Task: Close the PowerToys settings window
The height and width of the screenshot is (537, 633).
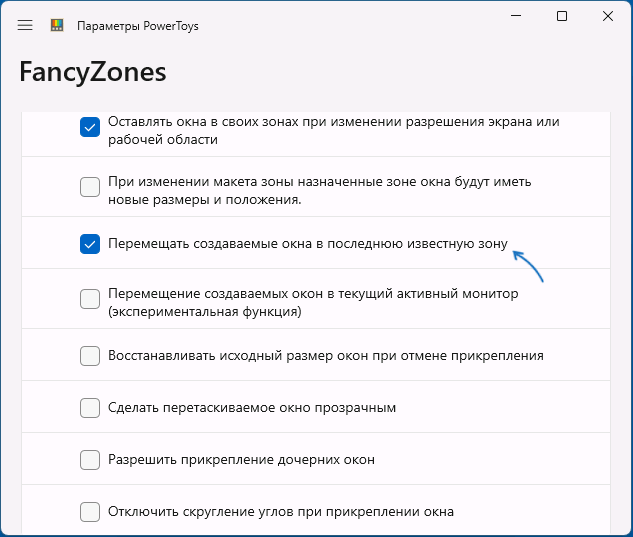Action: (x=608, y=16)
